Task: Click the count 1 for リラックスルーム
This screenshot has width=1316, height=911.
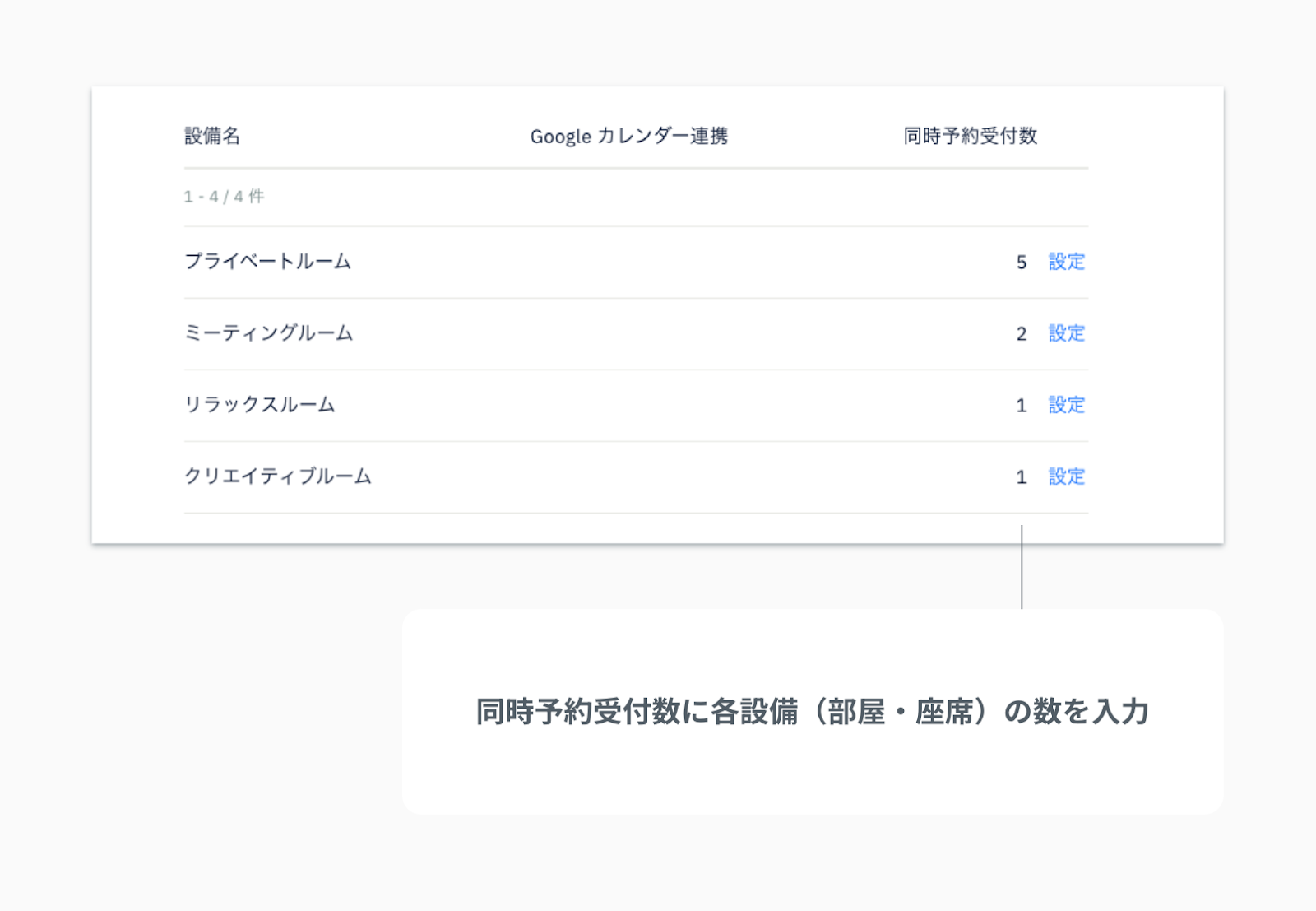Action: [1021, 406]
